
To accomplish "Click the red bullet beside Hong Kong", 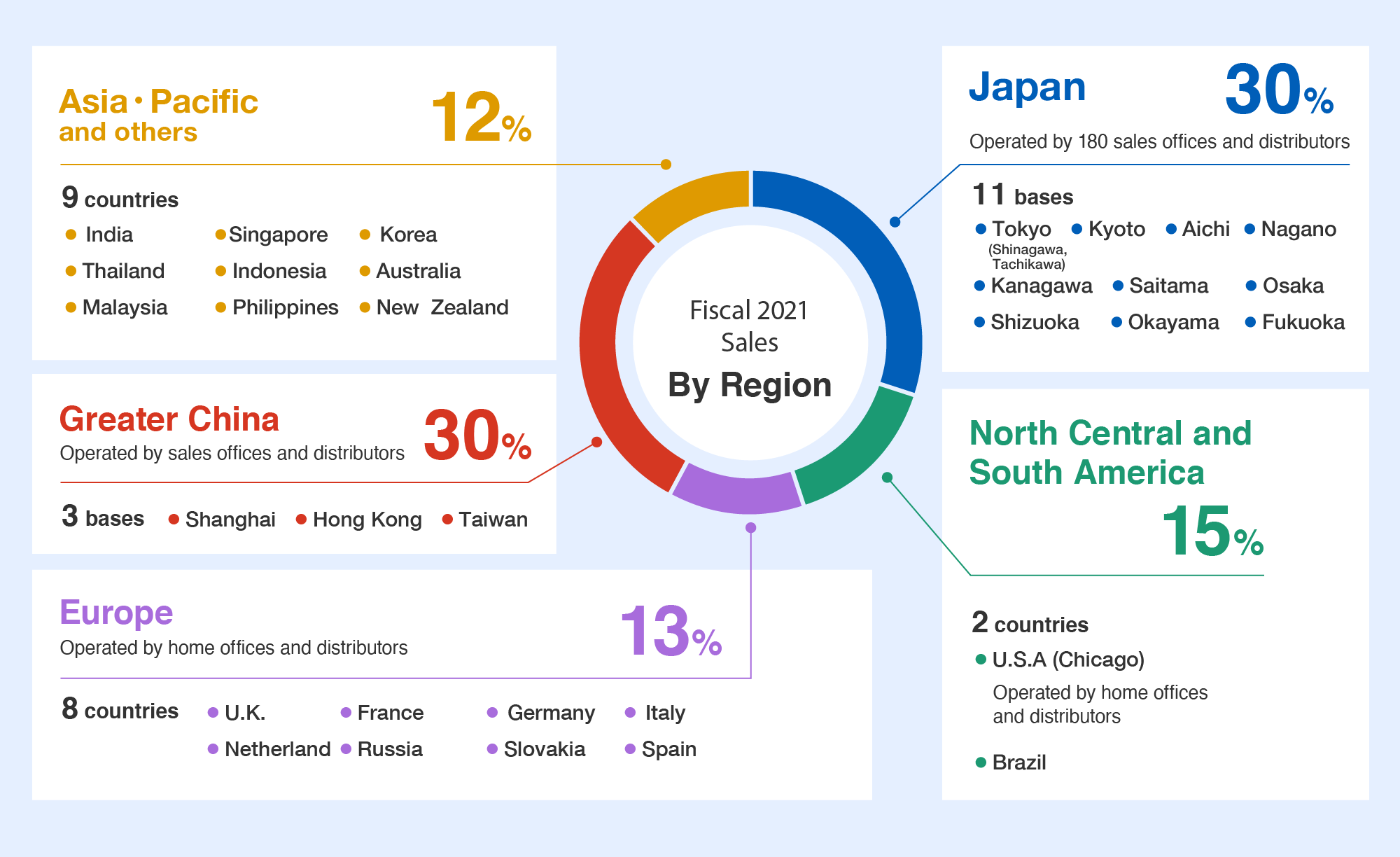I will [301, 519].
